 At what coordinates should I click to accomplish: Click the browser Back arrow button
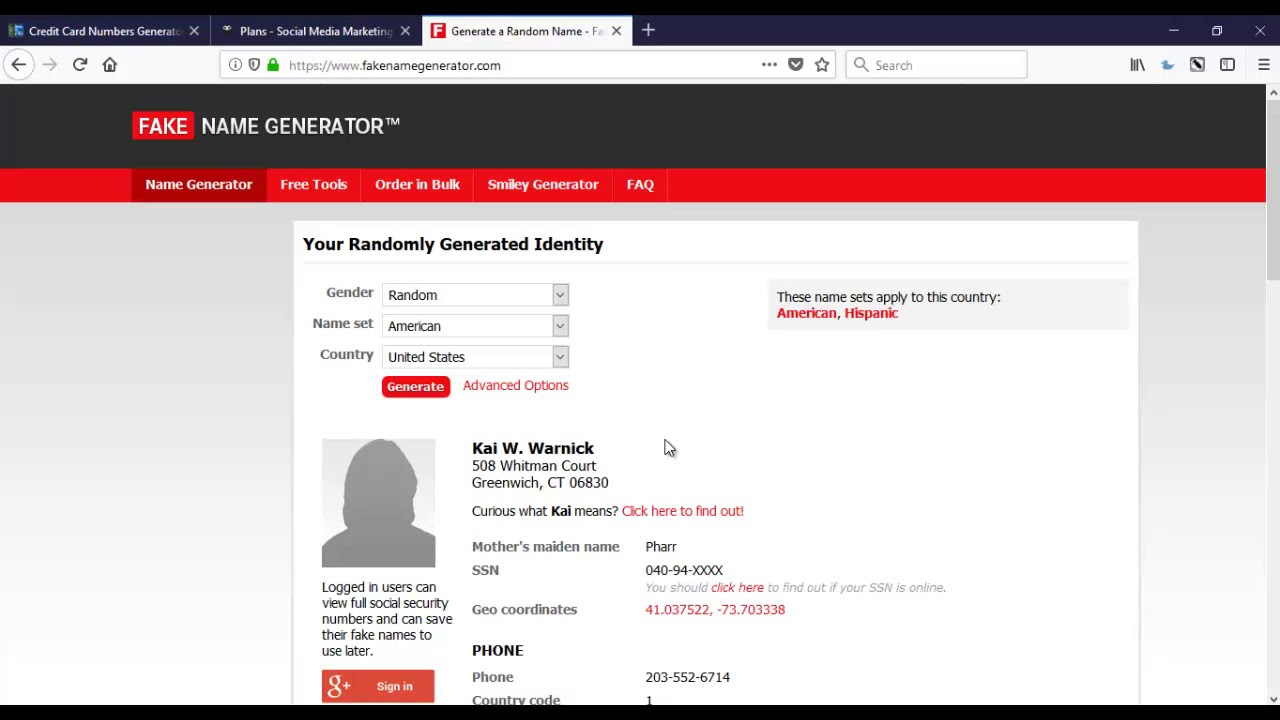pos(19,65)
